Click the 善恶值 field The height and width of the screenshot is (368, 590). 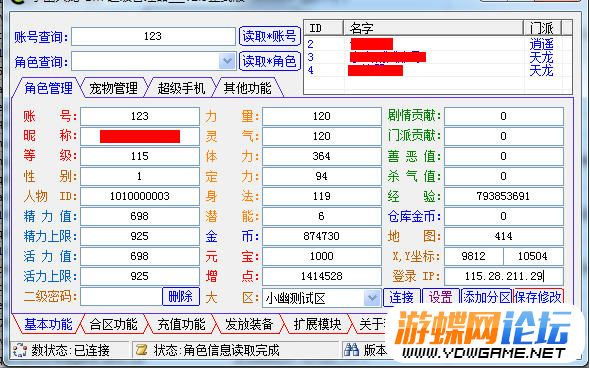[504, 156]
